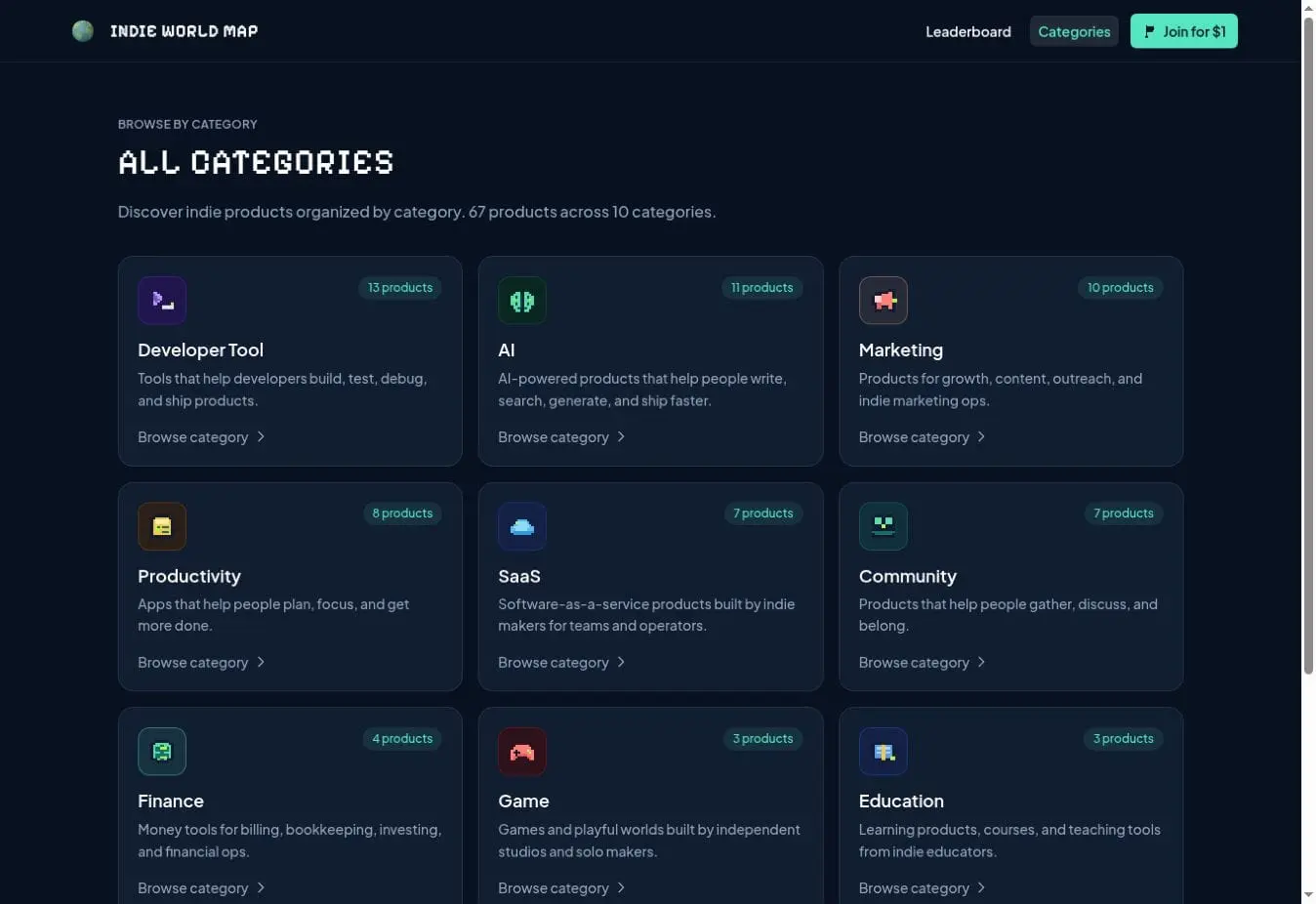Click the Game controller icon
This screenshot has height=904, width=1316.
pos(522,752)
